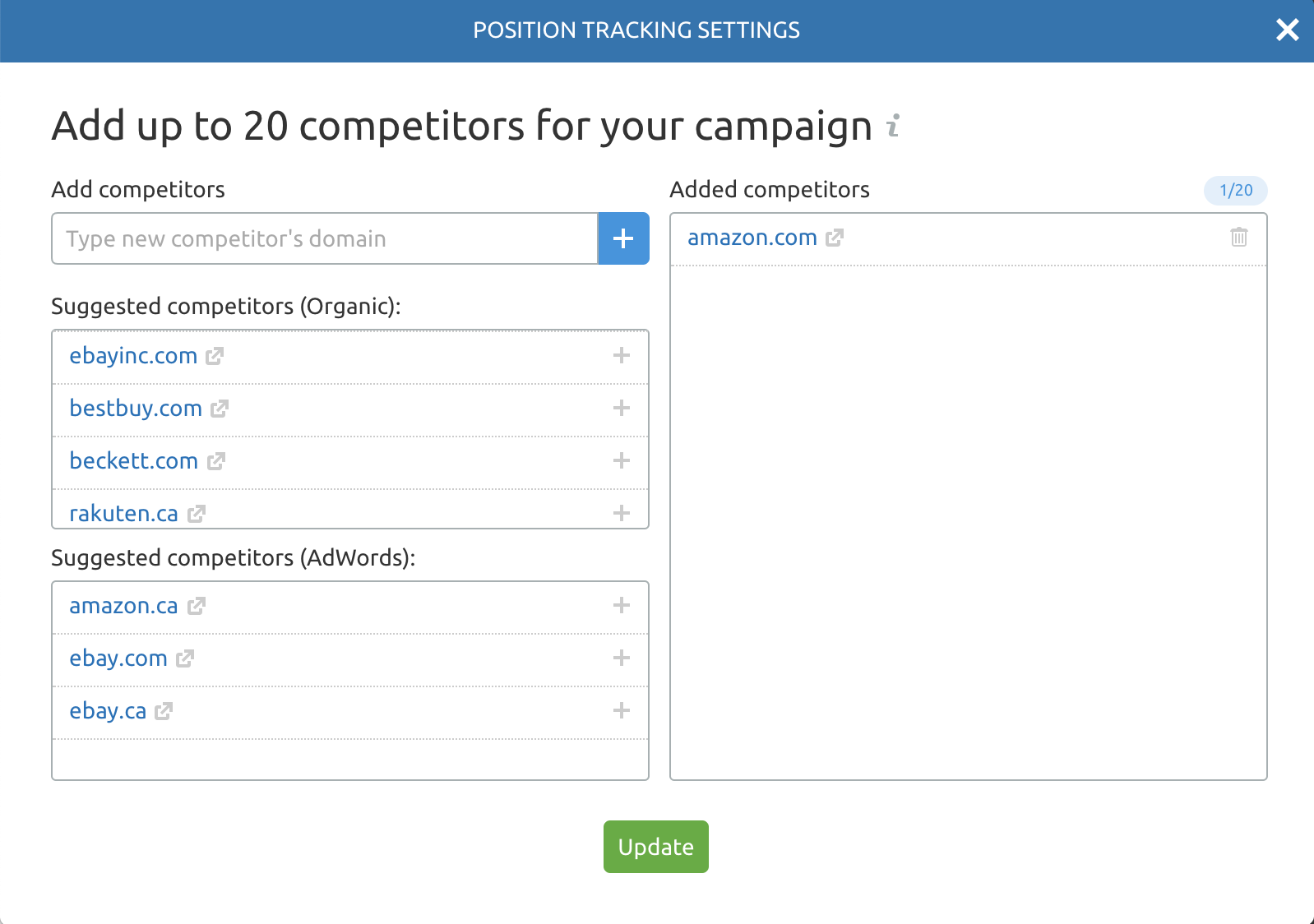The width and height of the screenshot is (1314, 924).
Task: Open external link icon next to ebay.ca
Action: [164, 711]
